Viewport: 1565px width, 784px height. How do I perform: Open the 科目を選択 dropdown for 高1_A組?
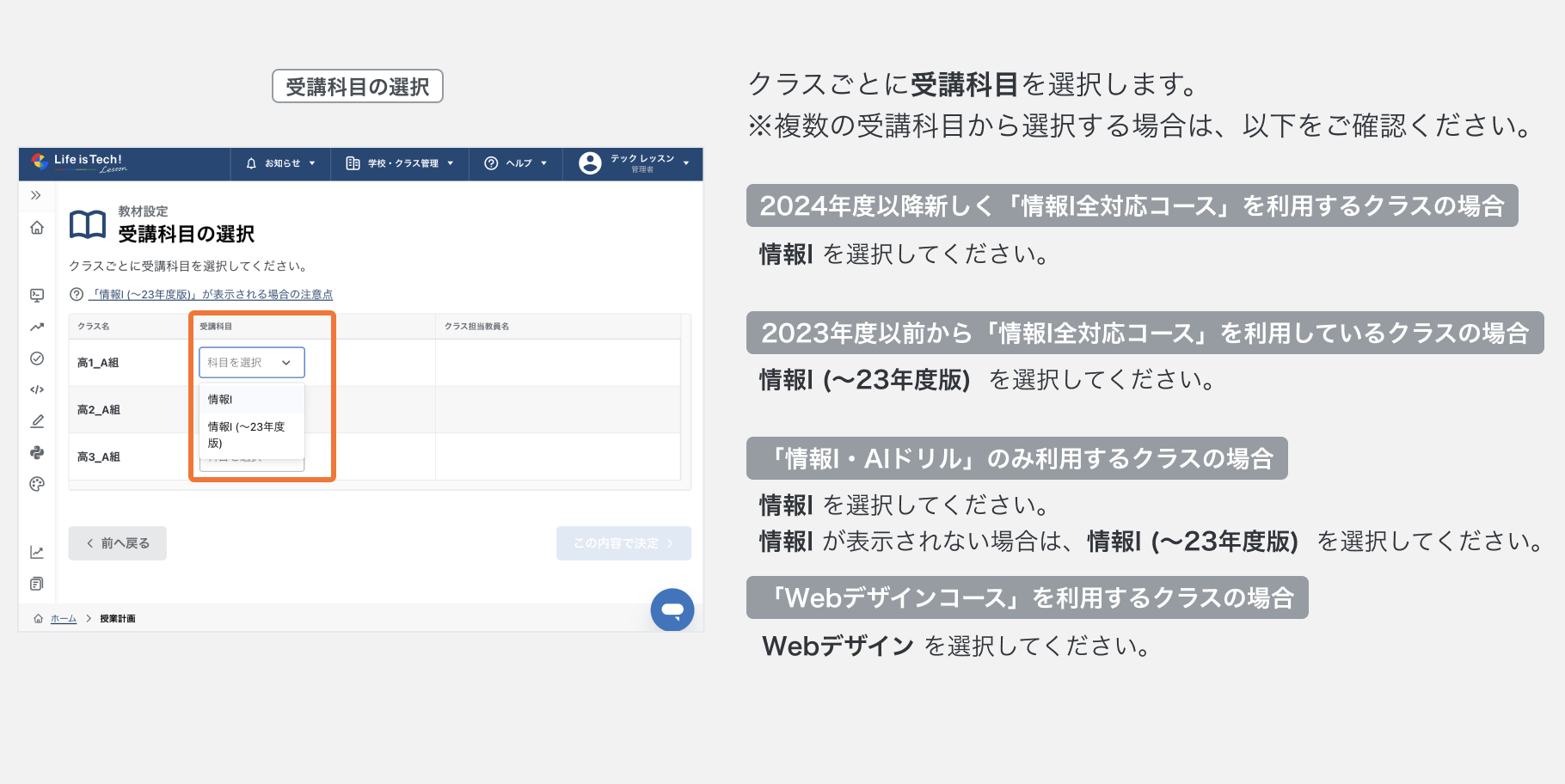coord(252,363)
